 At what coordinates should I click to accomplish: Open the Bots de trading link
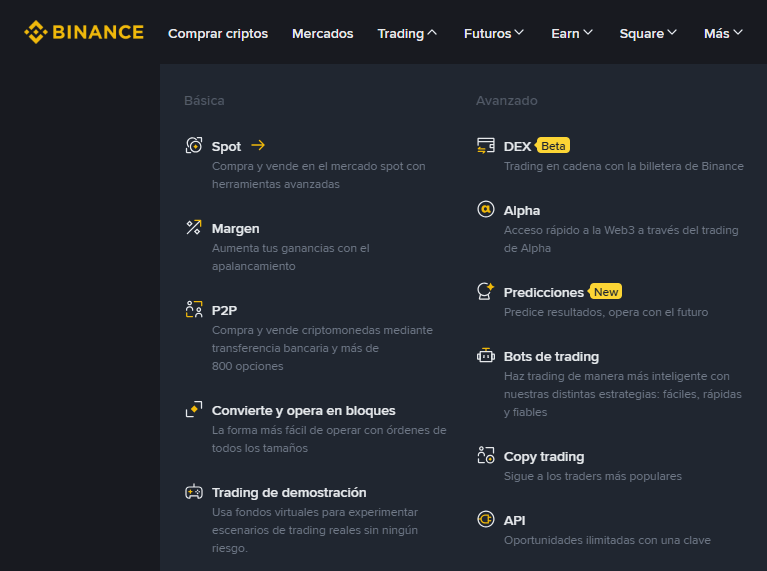(x=551, y=356)
